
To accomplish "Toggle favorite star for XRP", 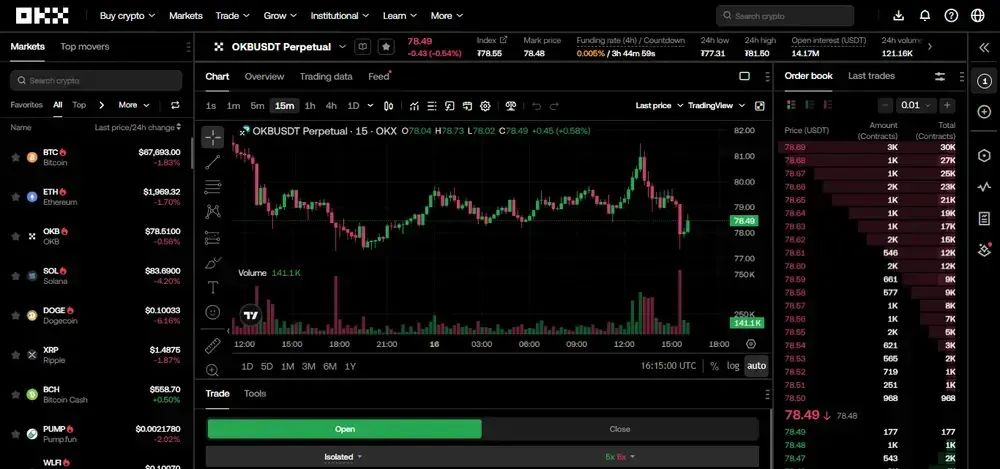I will coord(15,355).
